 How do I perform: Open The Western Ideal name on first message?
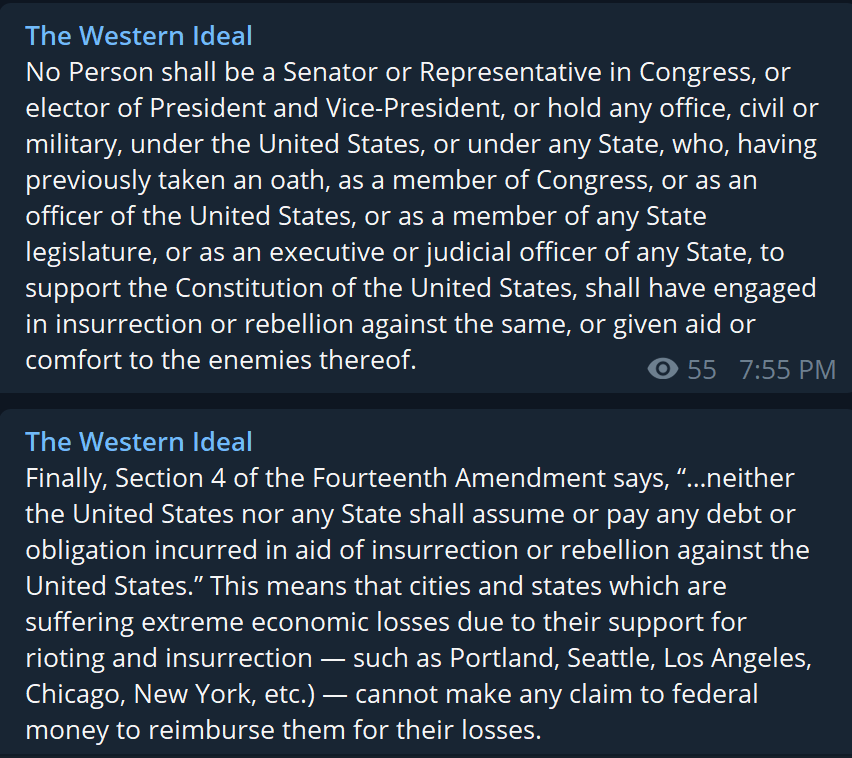139,36
